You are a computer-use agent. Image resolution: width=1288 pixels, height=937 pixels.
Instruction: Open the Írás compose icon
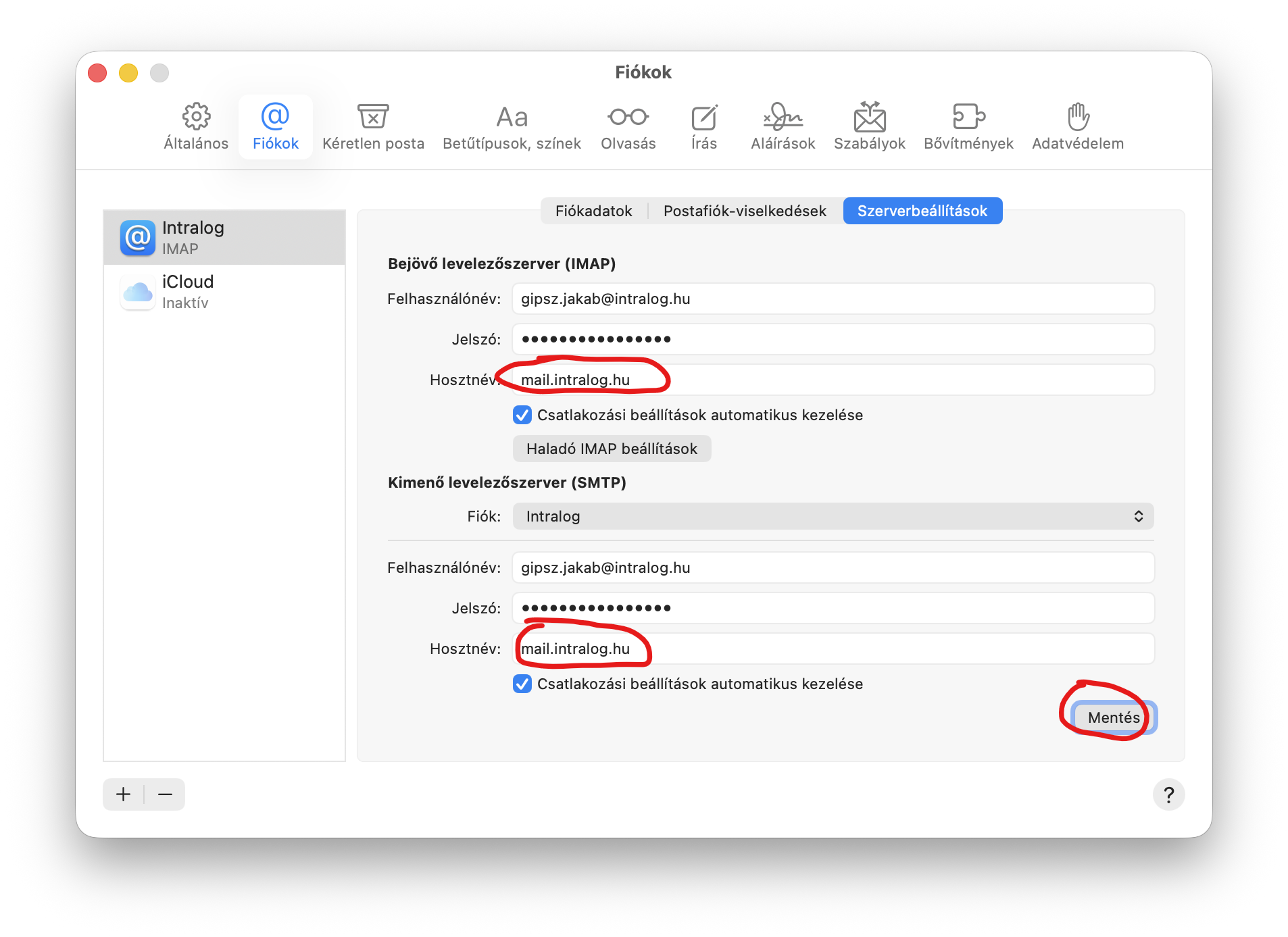703,118
